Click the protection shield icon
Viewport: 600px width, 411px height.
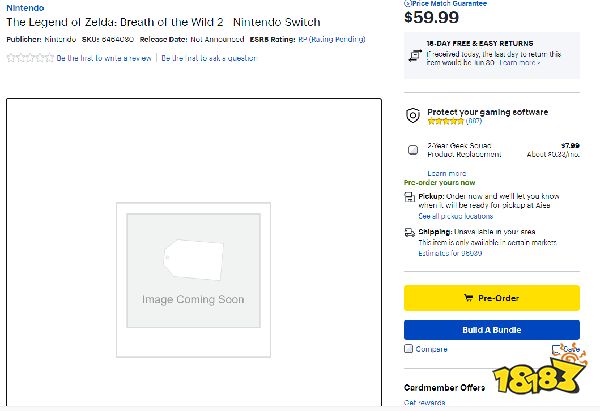[412, 116]
